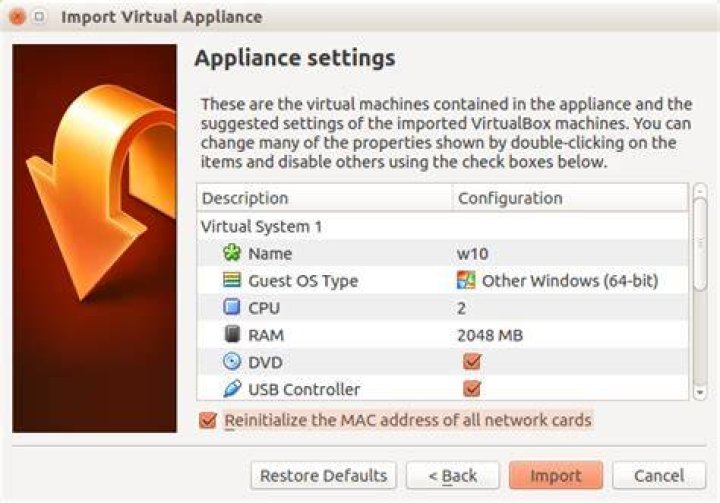The width and height of the screenshot is (720, 503).
Task: Click the Import button
Action: point(556,475)
